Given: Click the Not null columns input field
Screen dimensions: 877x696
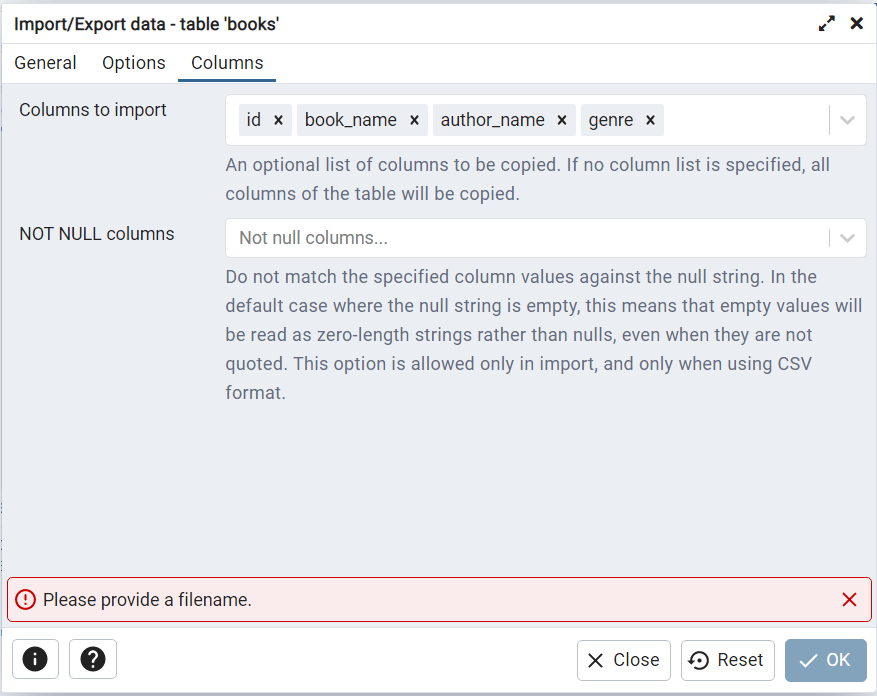Looking at the screenshot, I should [x=520, y=238].
